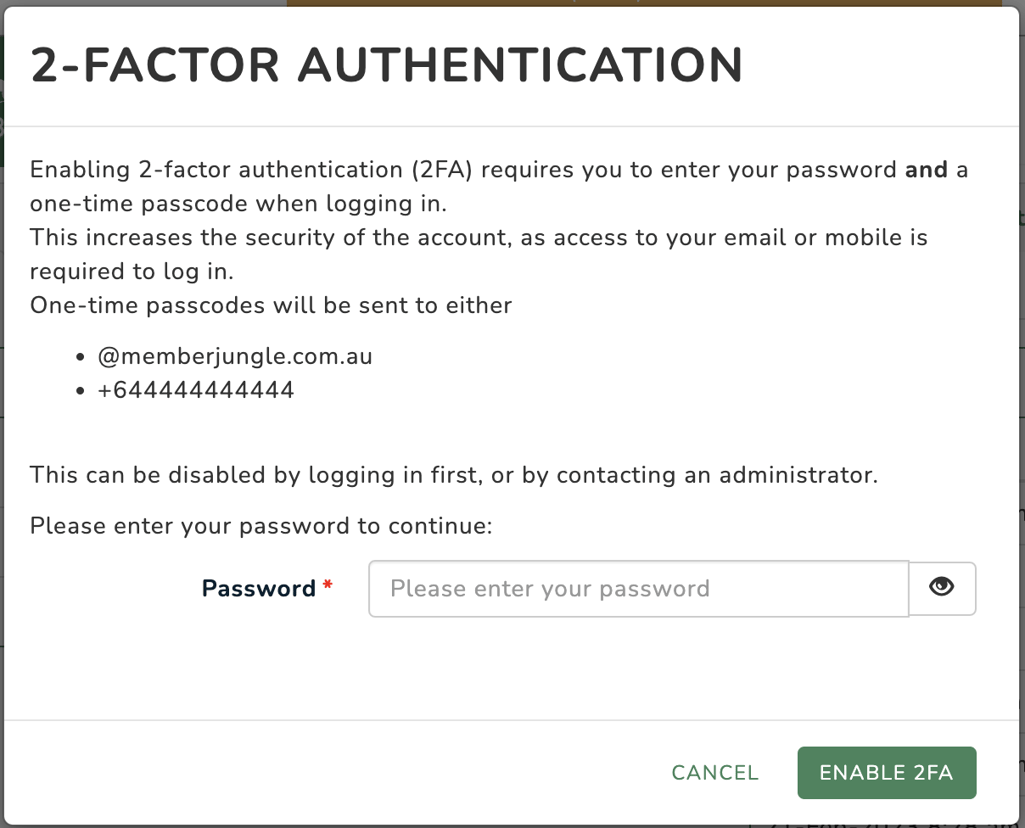The image size is (1025, 828).
Task: Select the phone number +644444444444
Action: point(196,390)
